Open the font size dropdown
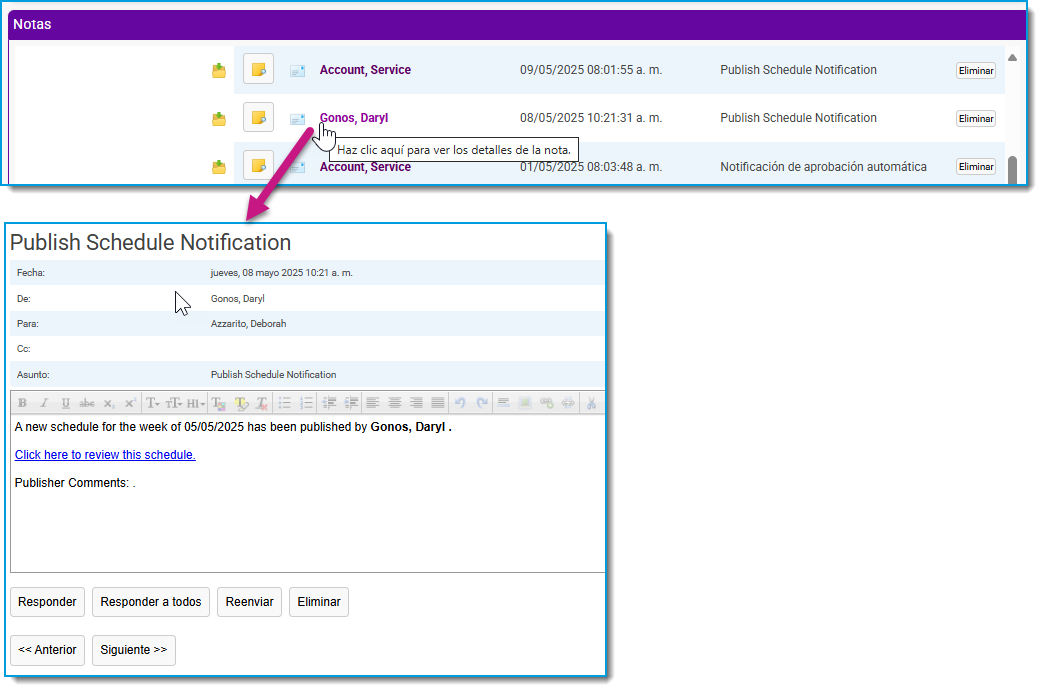Screen dimensions: 1042x691 click(x=173, y=403)
